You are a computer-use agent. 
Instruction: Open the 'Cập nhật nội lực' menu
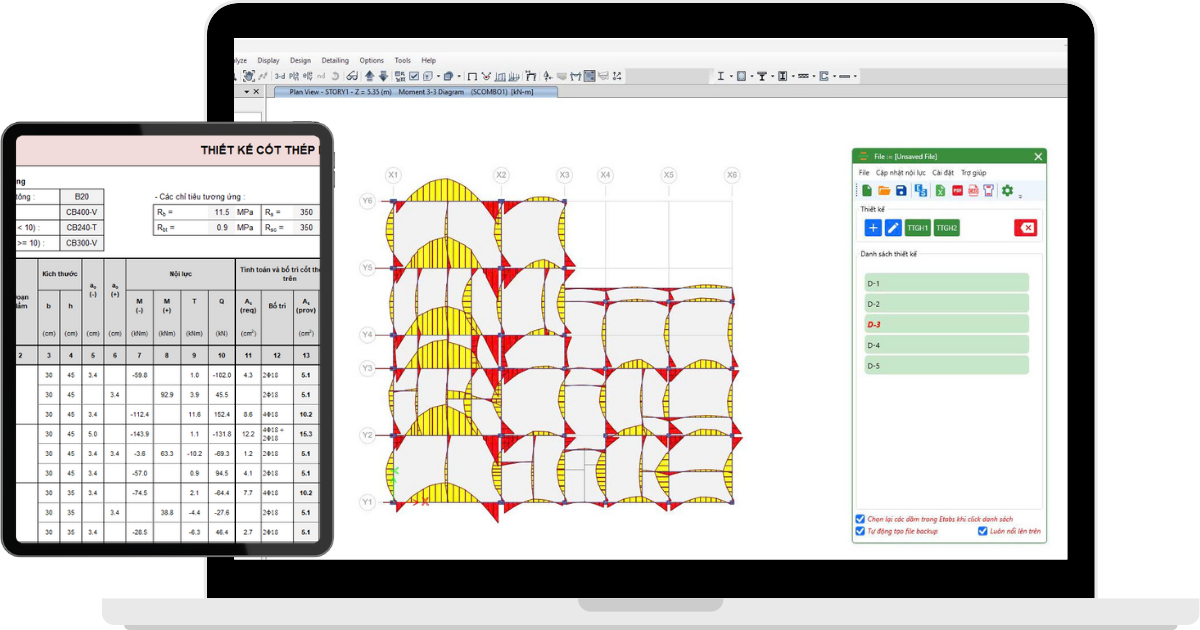point(900,173)
